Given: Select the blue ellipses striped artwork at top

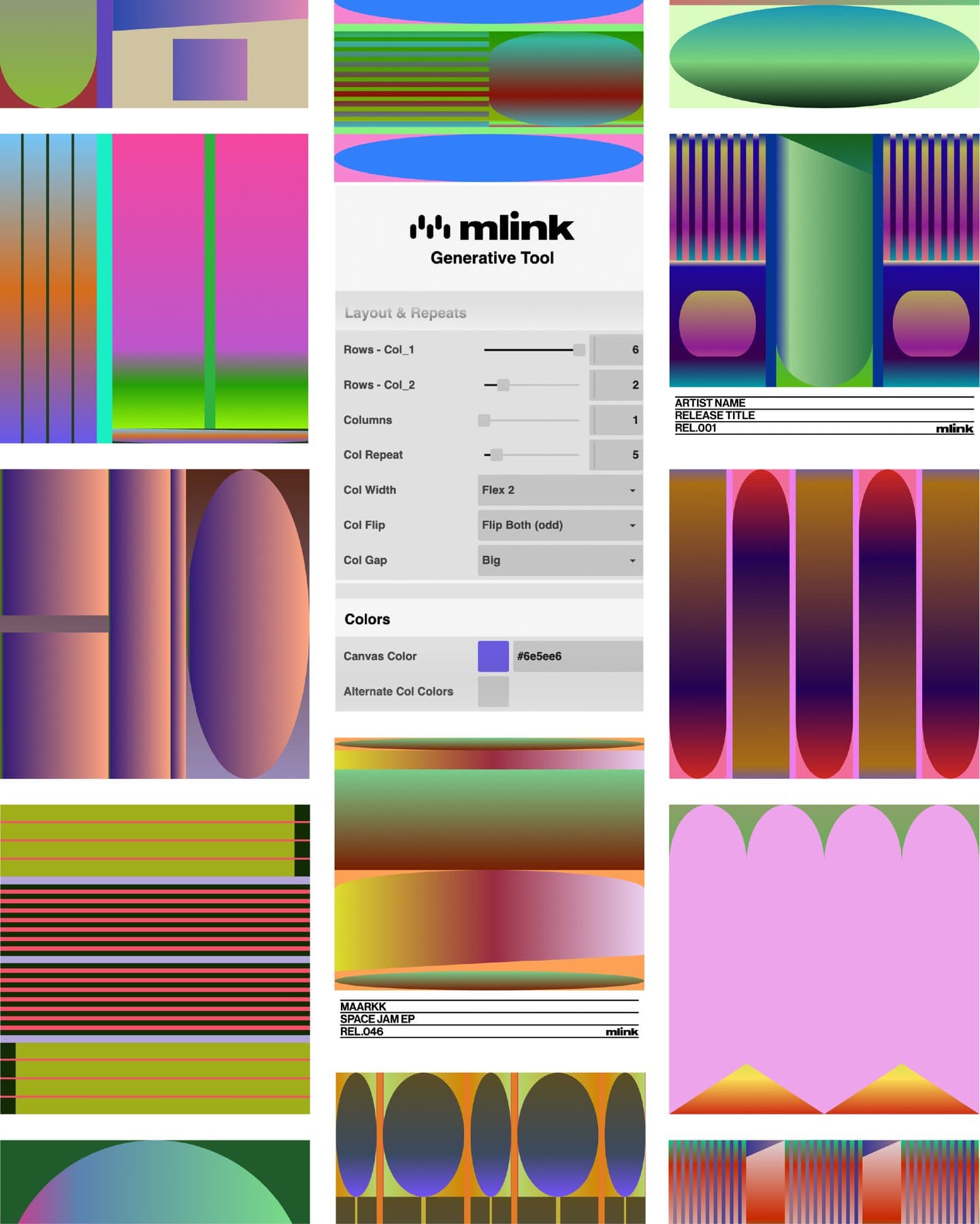Looking at the screenshot, I should tap(489, 90).
